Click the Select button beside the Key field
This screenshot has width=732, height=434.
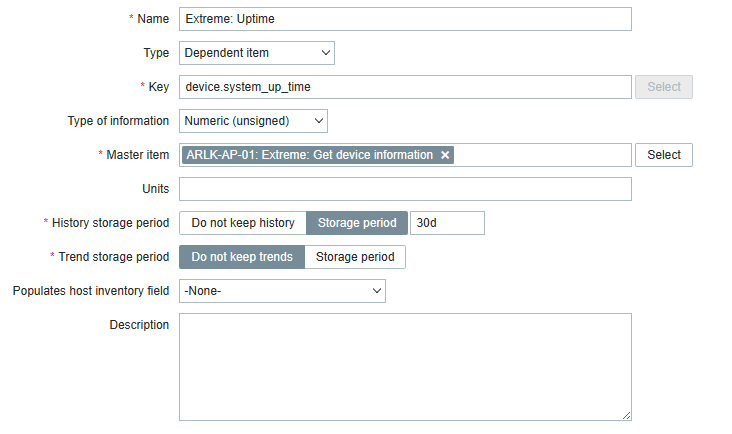664,87
